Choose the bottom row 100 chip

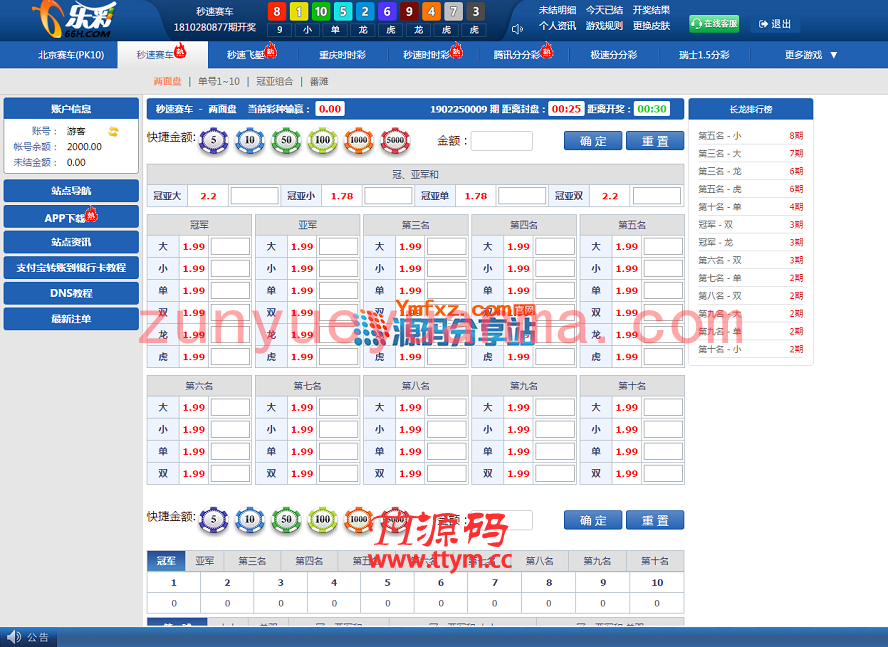point(322,520)
